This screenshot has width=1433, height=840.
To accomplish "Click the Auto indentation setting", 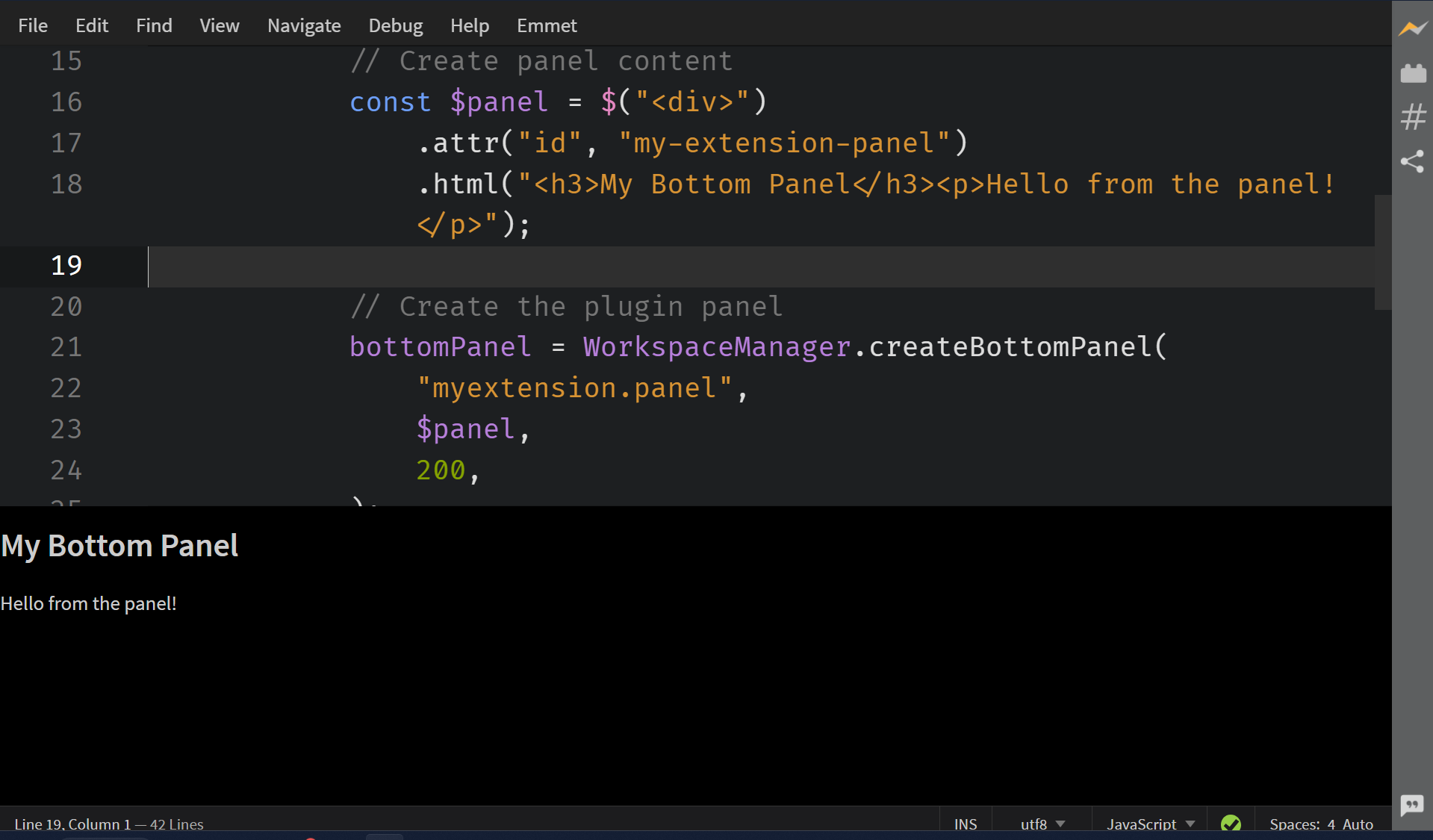I will pyautogui.click(x=1358, y=824).
